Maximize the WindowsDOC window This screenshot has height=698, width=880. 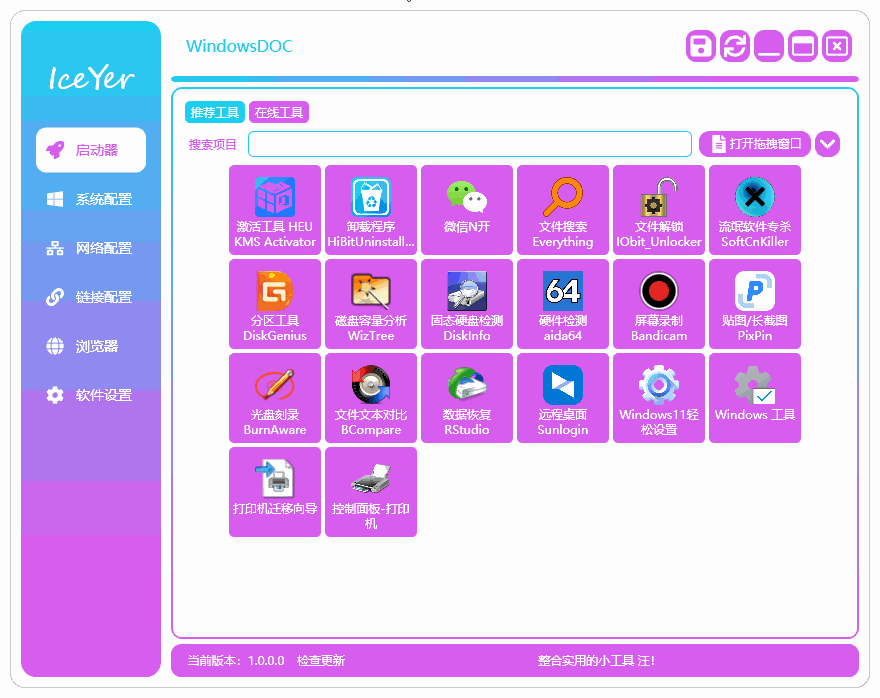(x=803, y=46)
